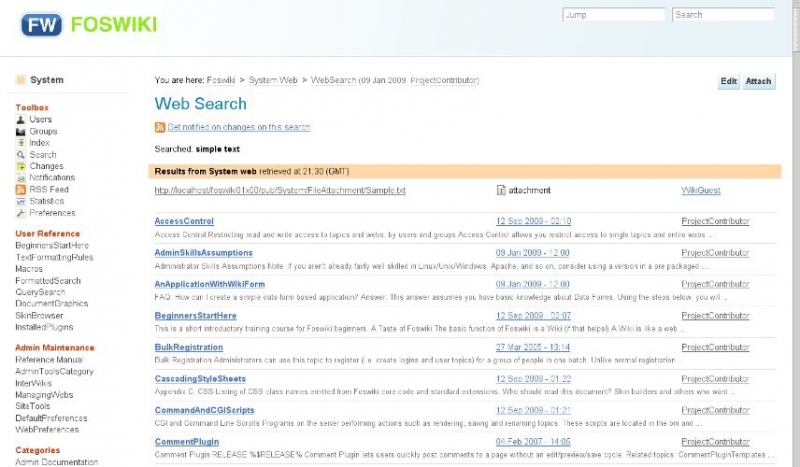Open the FormattedSearch reference link
The image size is (800, 467).
pos(48,281)
